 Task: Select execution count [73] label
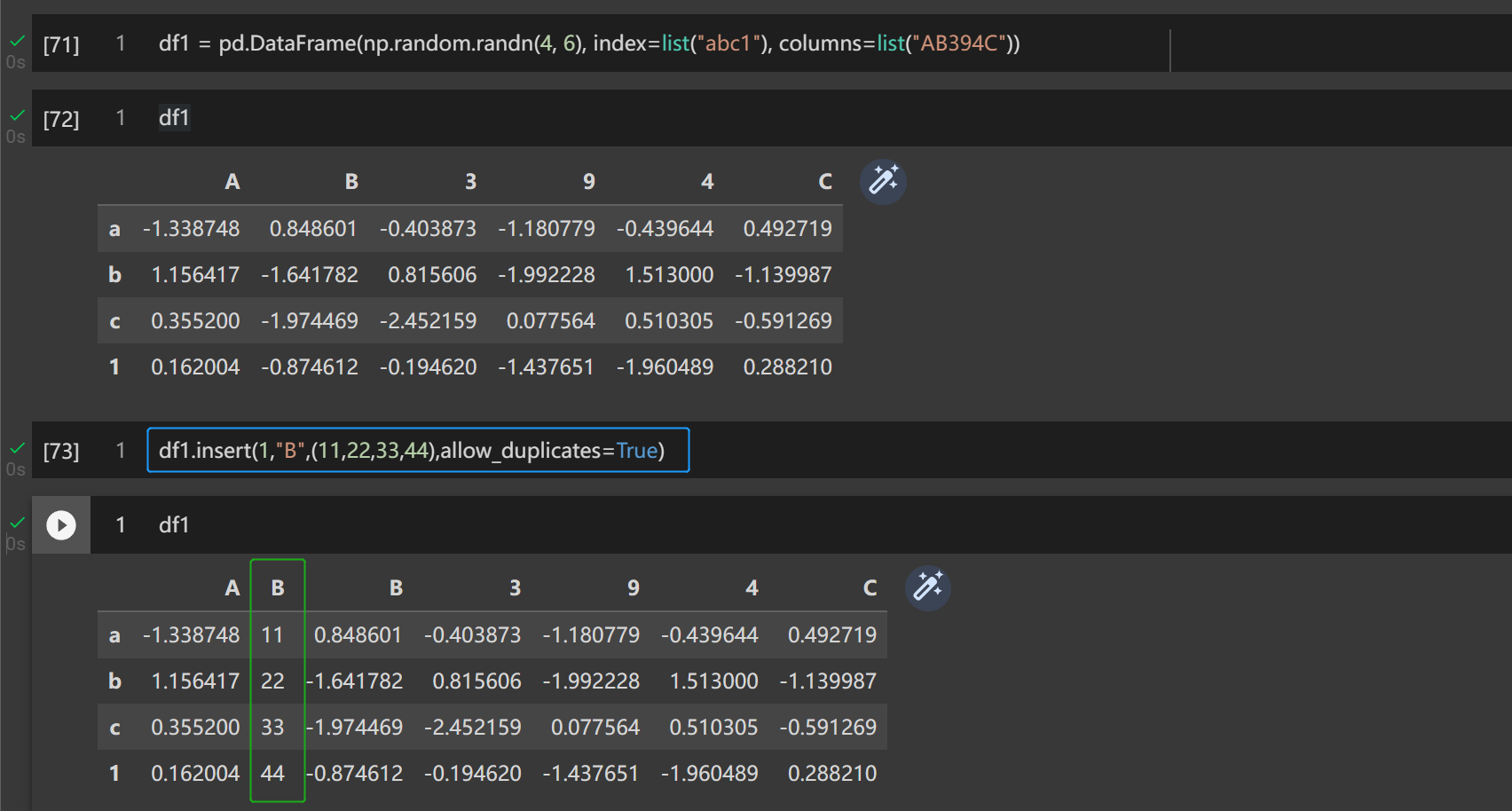[61, 451]
